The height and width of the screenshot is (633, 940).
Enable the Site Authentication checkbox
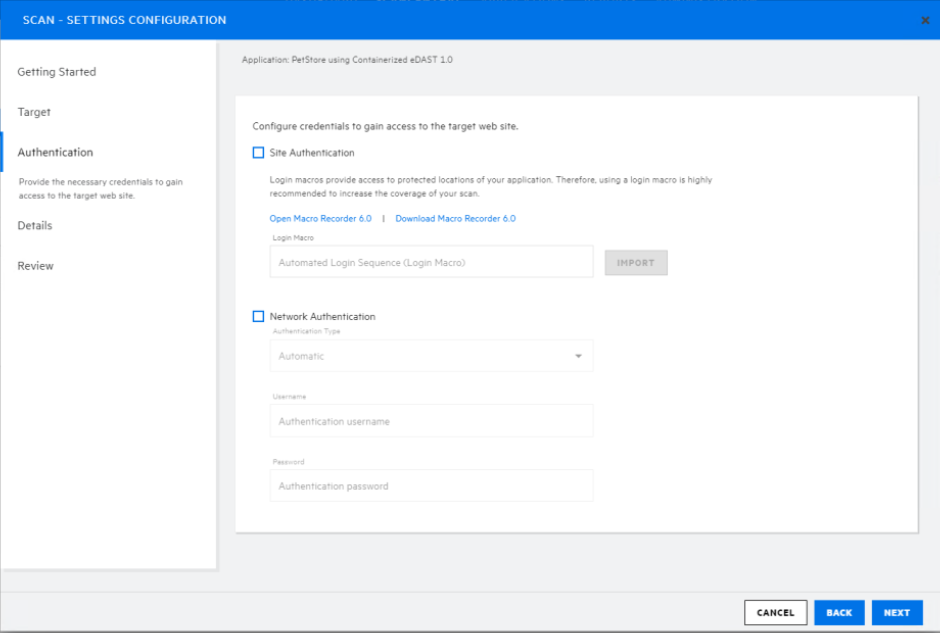(258, 152)
